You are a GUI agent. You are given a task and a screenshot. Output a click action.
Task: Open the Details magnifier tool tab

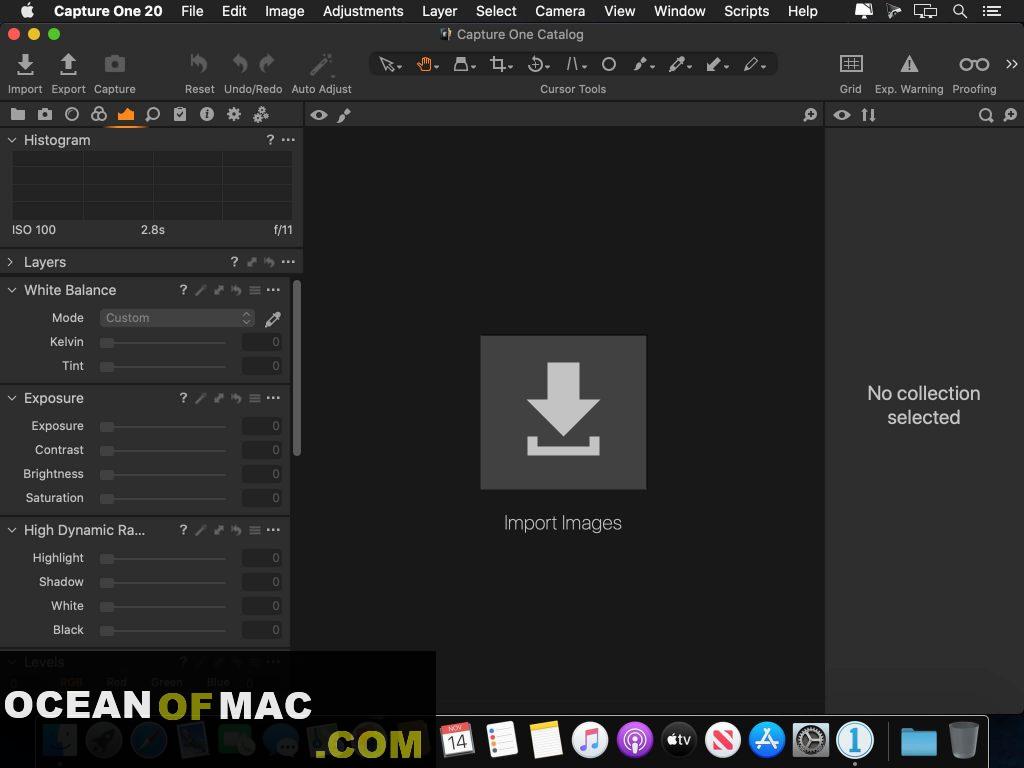153,115
